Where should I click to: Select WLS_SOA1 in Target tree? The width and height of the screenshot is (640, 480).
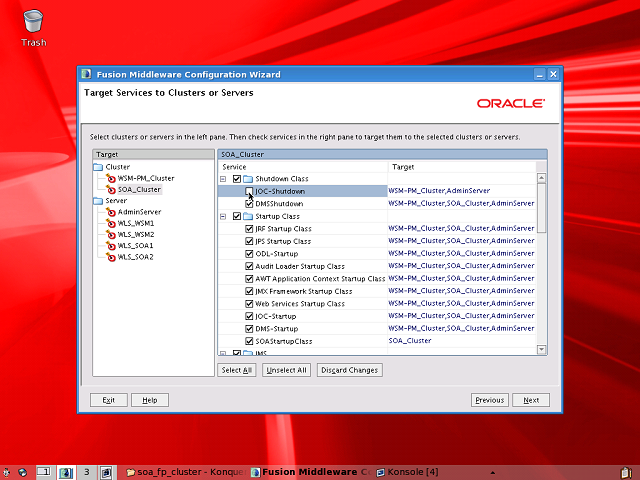click(135, 246)
